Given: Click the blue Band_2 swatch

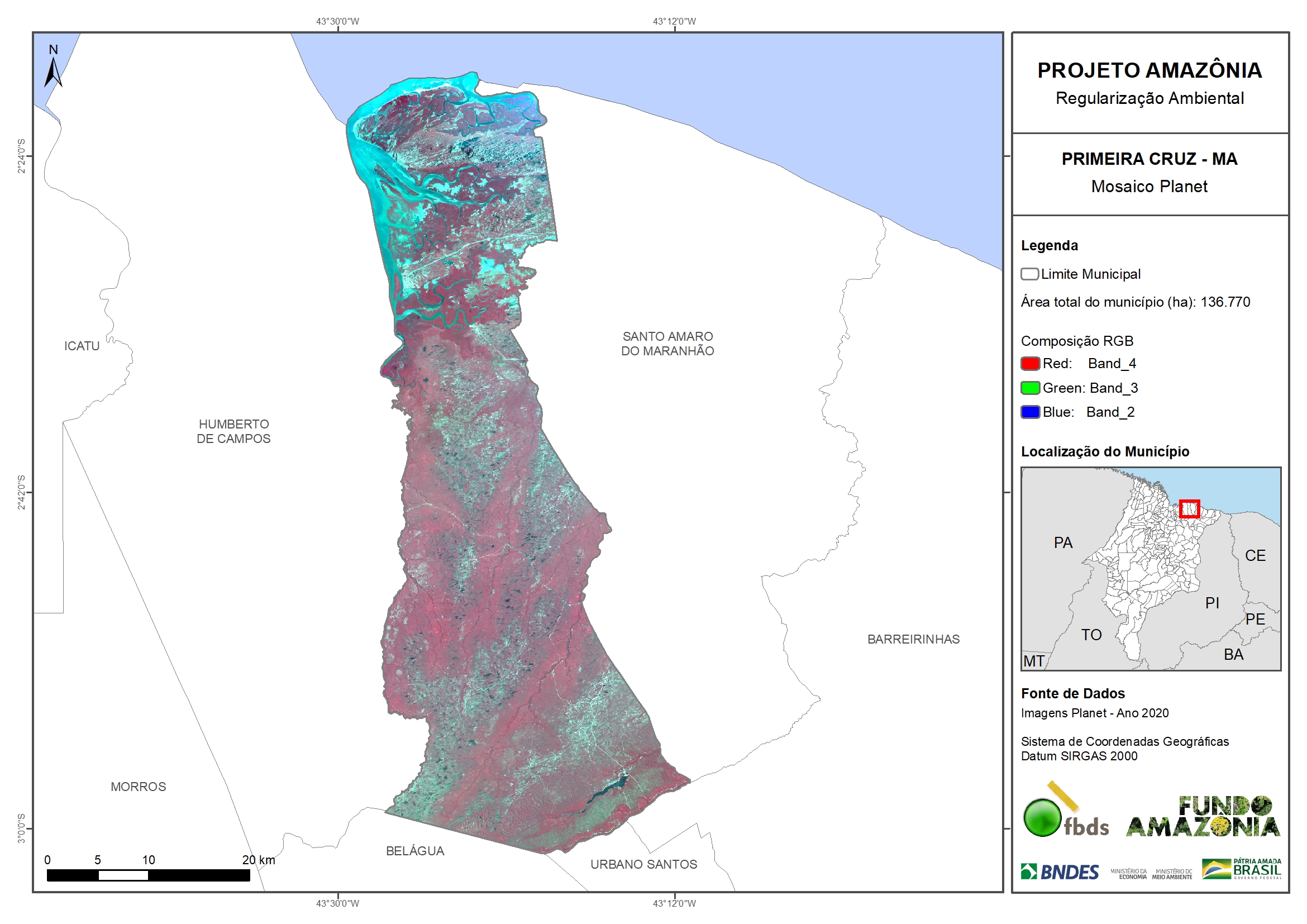Looking at the screenshot, I should click(1030, 412).
